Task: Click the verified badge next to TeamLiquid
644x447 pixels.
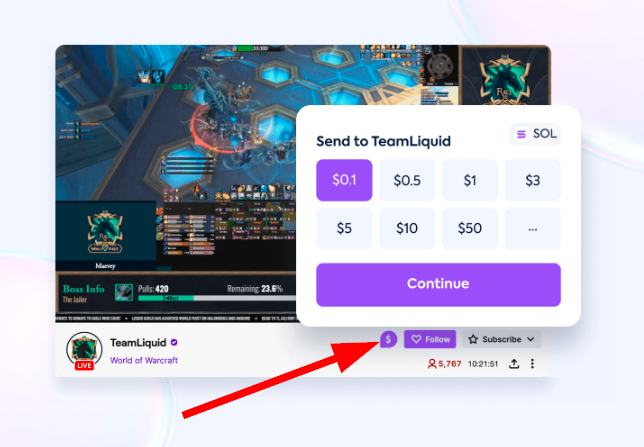Action: point(174,342)
